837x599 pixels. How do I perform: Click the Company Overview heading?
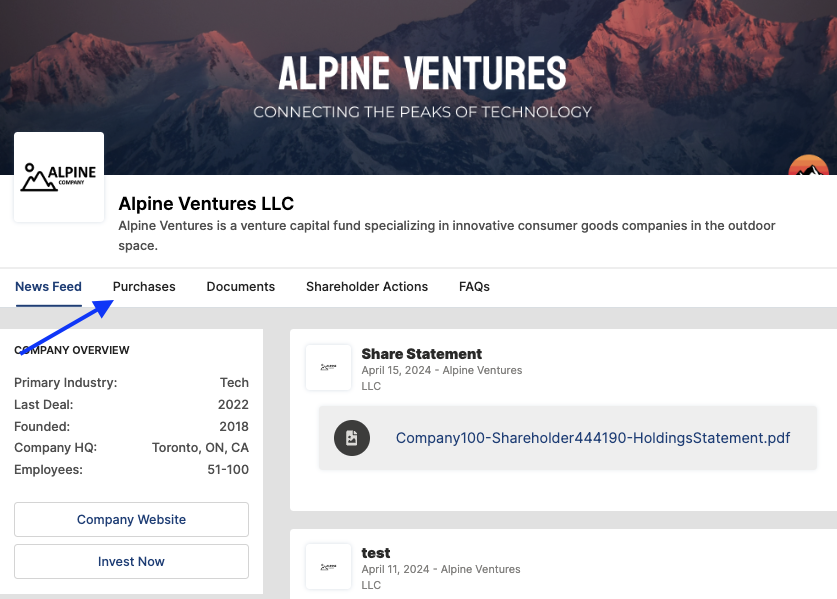click(x=72, y=350)
